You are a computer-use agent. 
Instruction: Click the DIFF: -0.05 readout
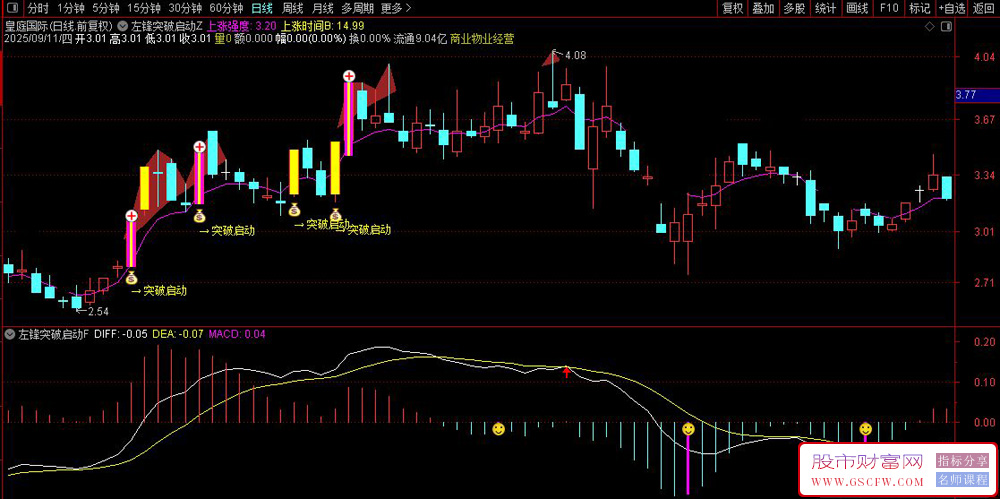point(122,334)
